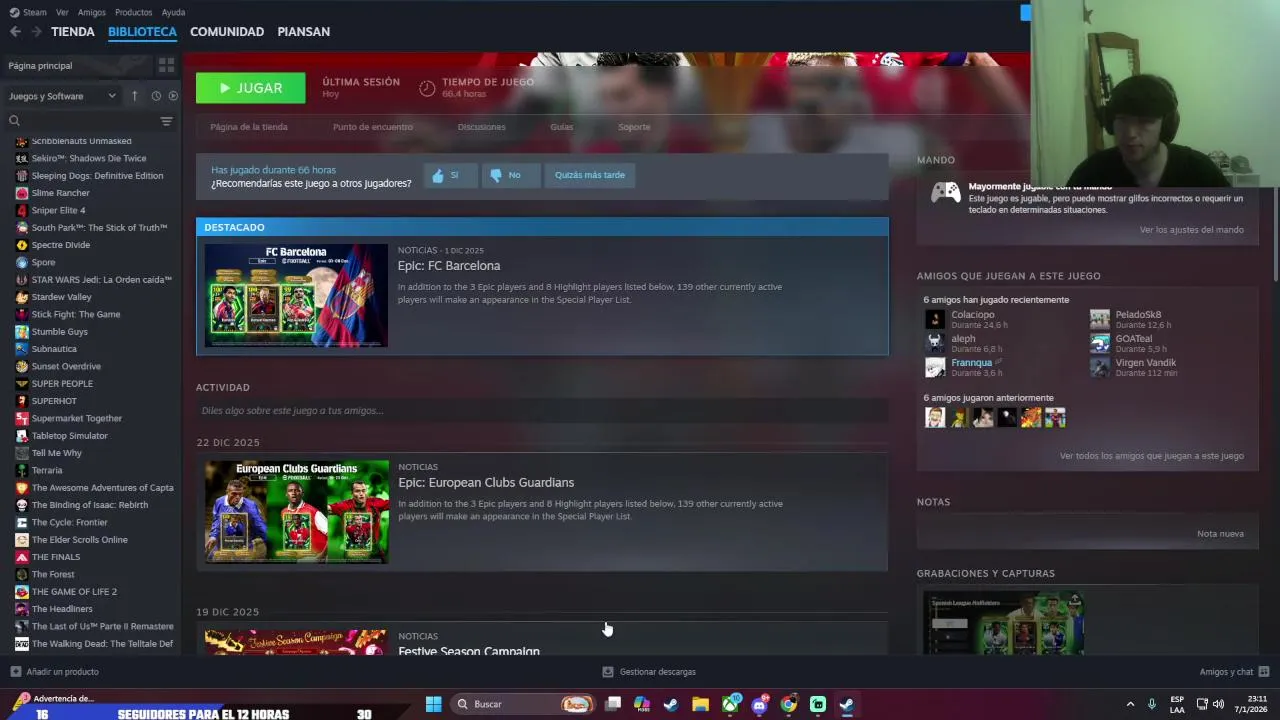Open the Amigos menu
Screen dimensions: 1280x720
(x=91, y=12)
